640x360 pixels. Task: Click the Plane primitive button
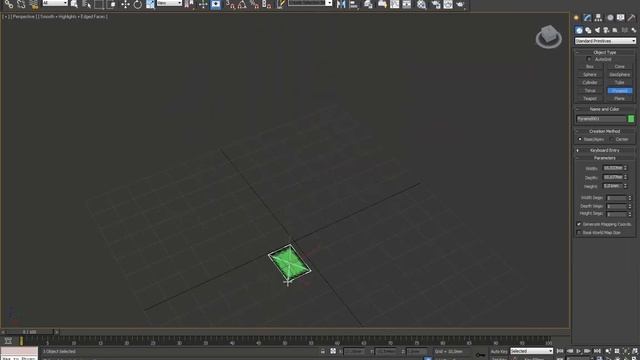pyautogui.click(x=620, y=98)
